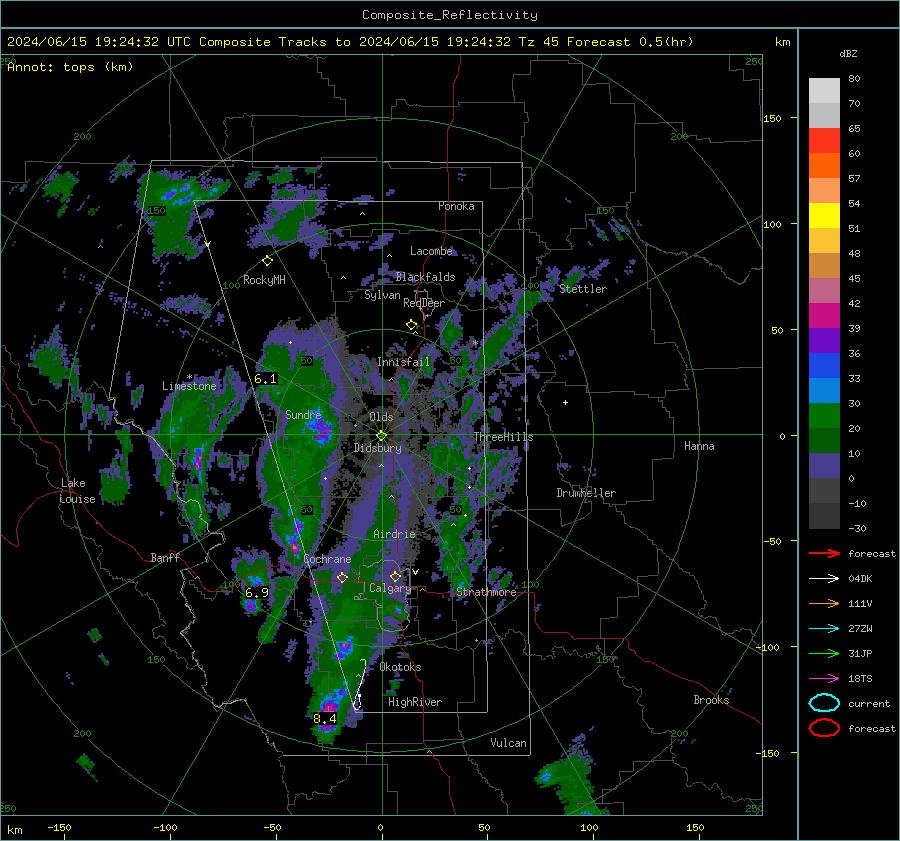Image resolution: width=900 pixels, height=841 pixels.
Task: Click the UTC Composite Tracks timestamp header
Action: (350, 42)
